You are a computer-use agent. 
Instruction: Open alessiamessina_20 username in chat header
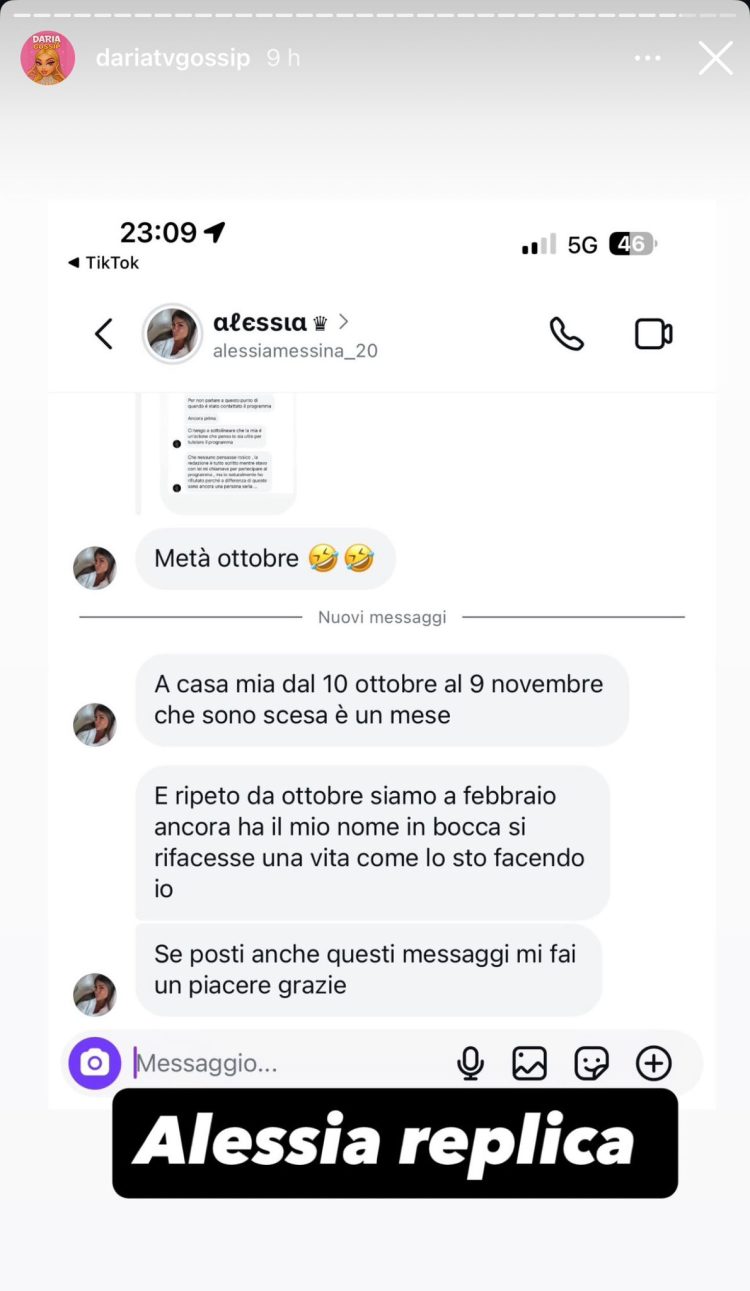coord(295,351)
